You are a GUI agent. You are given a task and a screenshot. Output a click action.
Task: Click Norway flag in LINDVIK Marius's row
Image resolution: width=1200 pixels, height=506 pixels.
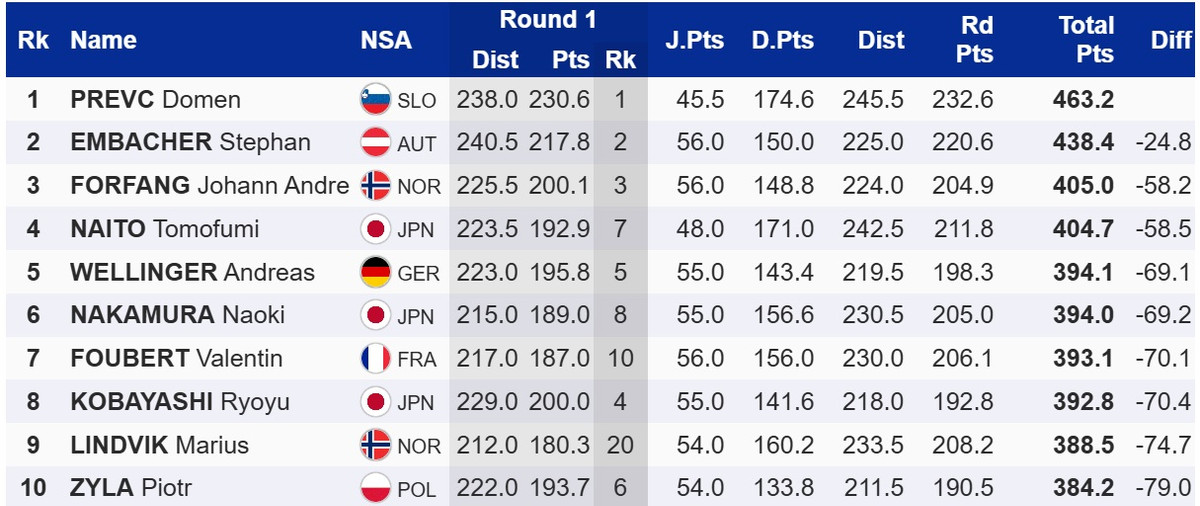pos(375,445)
